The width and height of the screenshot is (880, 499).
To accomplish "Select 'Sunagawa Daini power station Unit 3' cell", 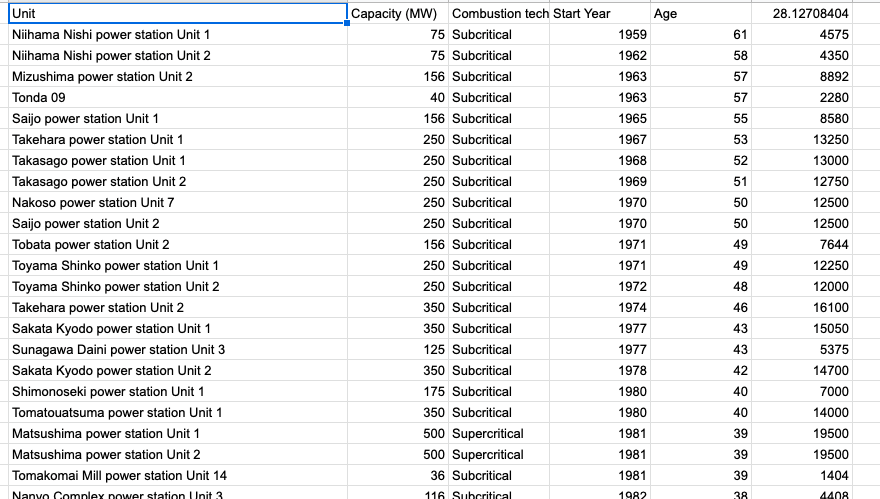I will tap(178, 350).
